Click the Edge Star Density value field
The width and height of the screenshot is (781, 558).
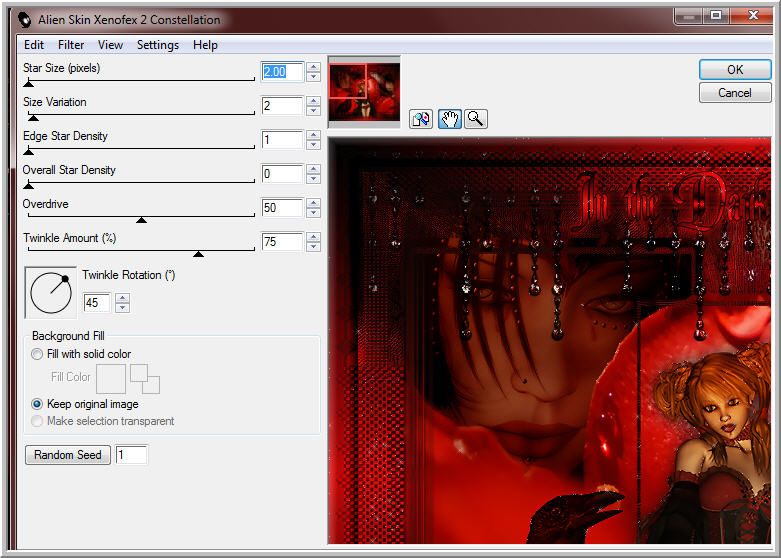282,140
